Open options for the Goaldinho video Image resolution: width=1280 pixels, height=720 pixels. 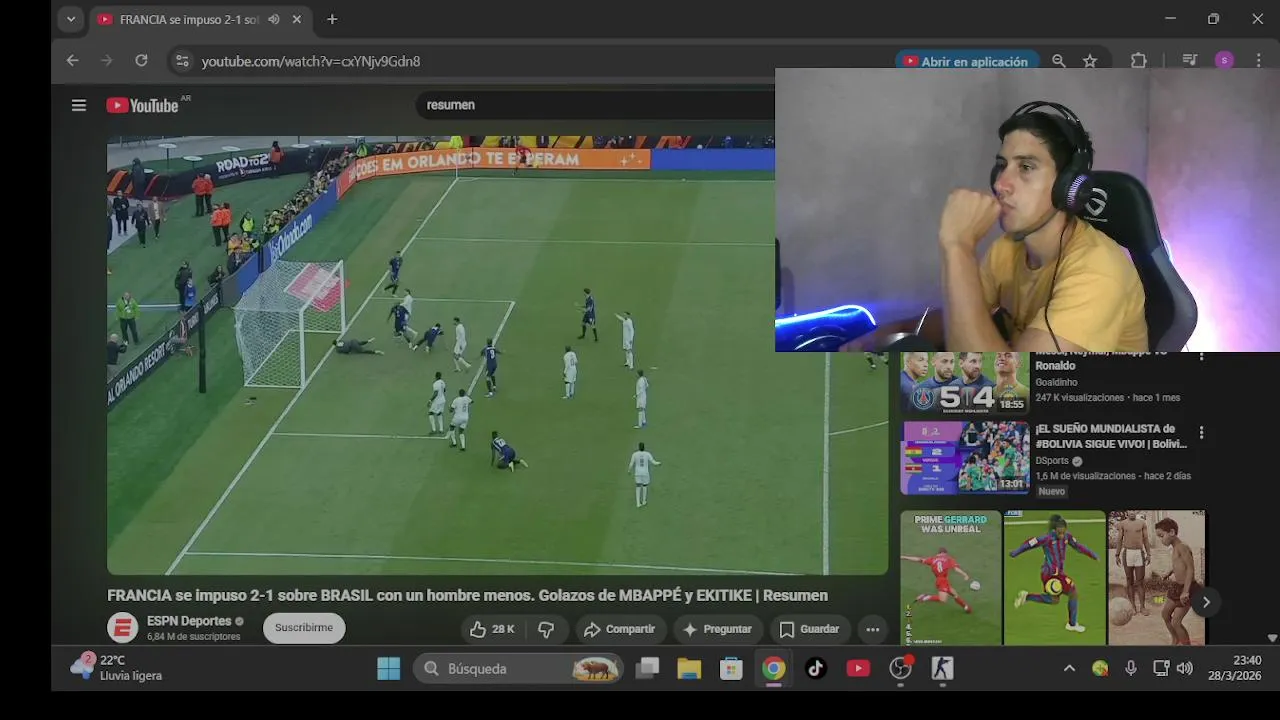[x=1201, y=356]
